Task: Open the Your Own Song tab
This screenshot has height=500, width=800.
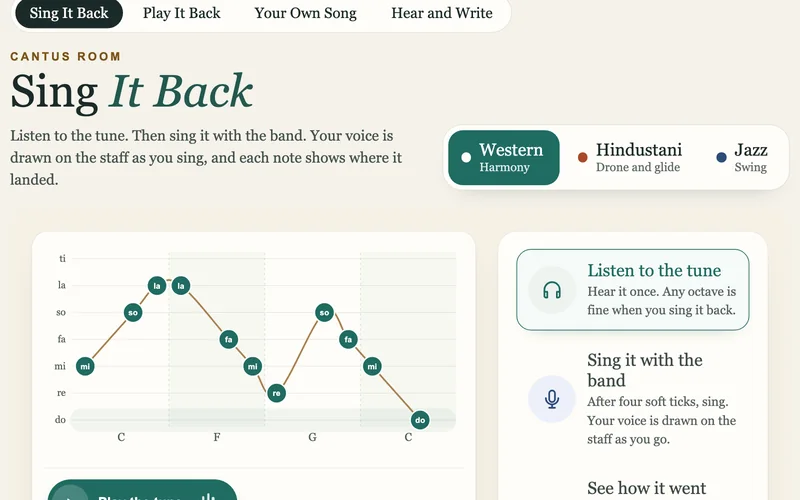Action: pos(306,13)
